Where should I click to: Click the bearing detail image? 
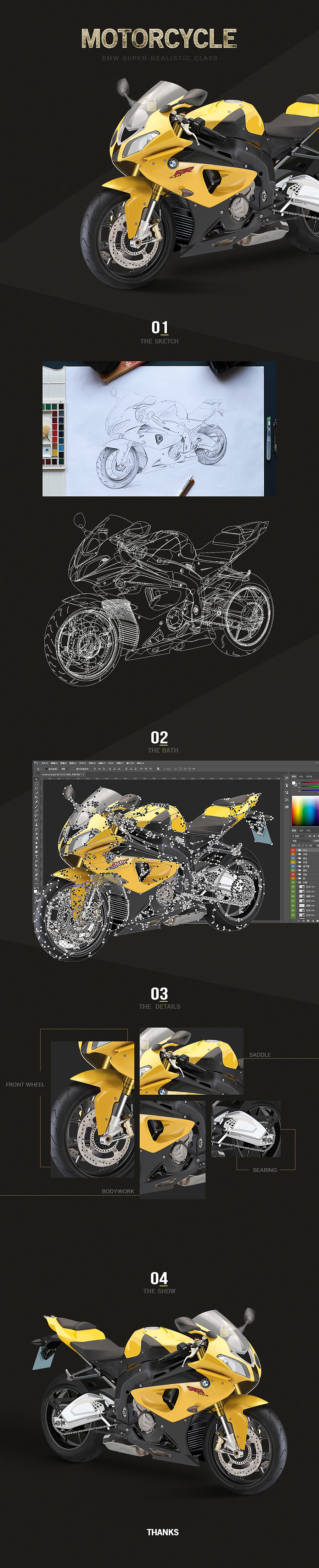pos(246,1128)
